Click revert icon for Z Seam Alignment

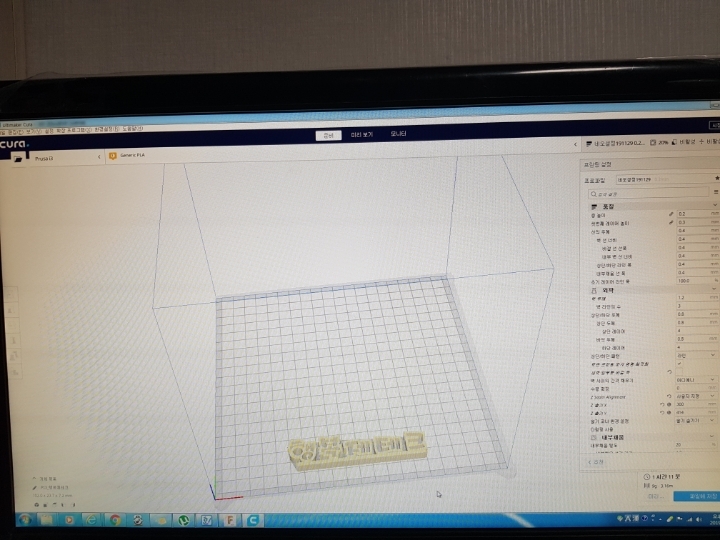(x=669, y=396)
